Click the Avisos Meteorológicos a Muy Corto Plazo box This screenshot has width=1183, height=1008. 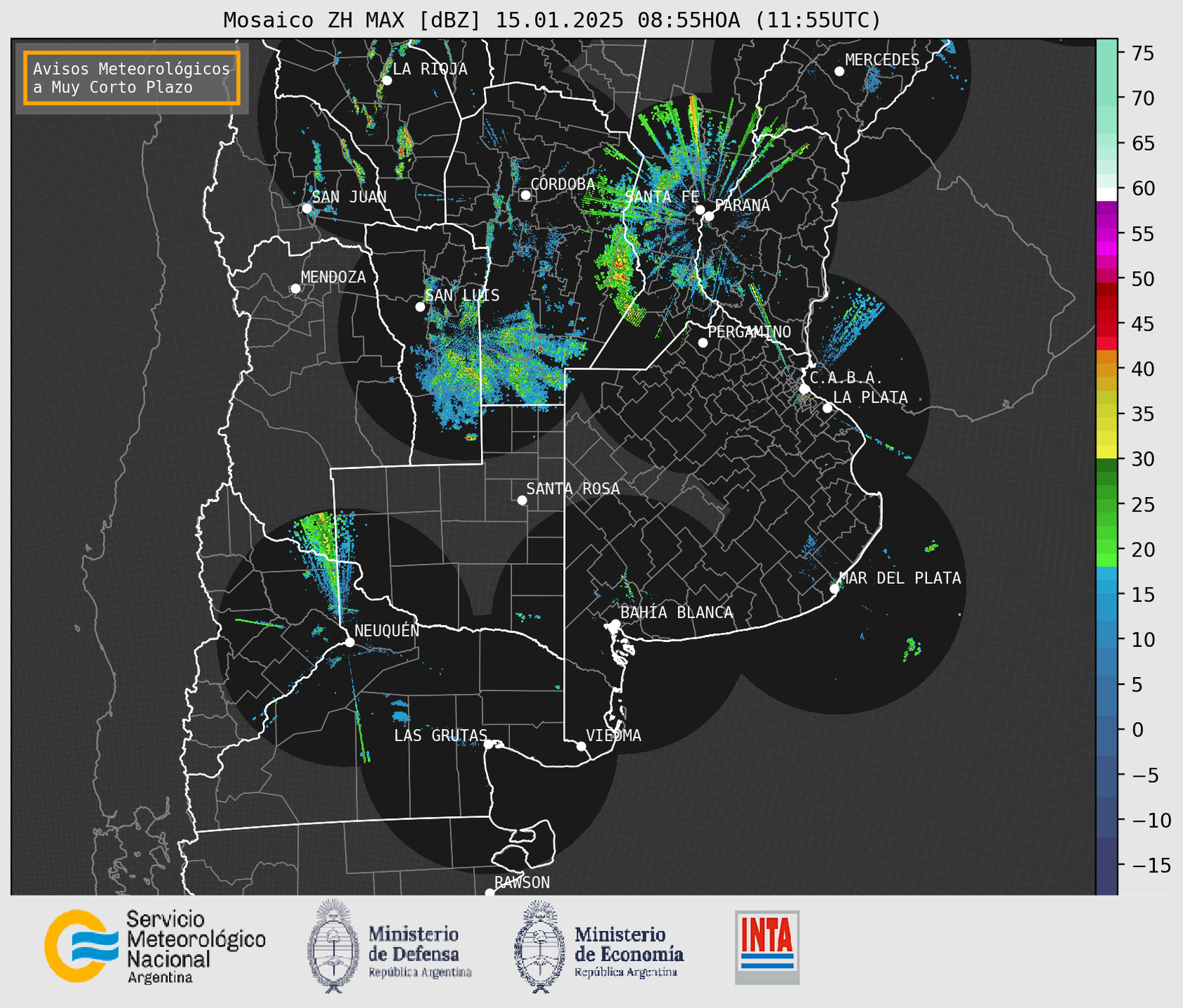tap(132, 78)
